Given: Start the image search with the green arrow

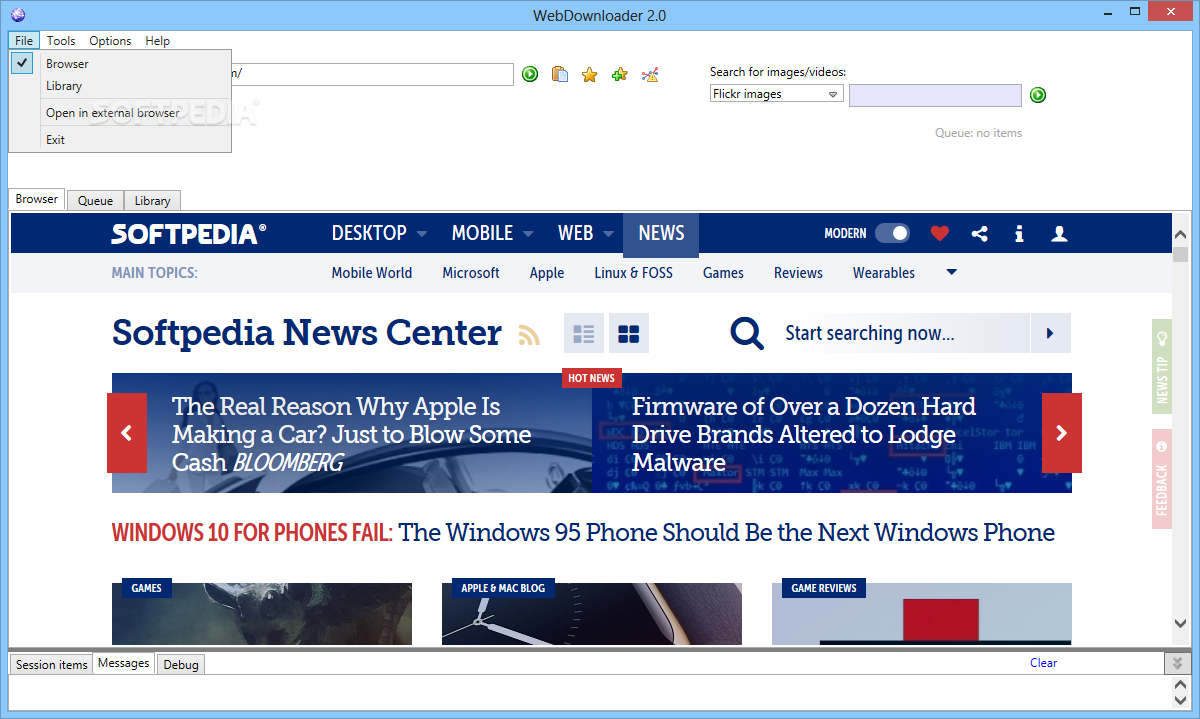Looking at the screenshot, I should [1038, 95].
